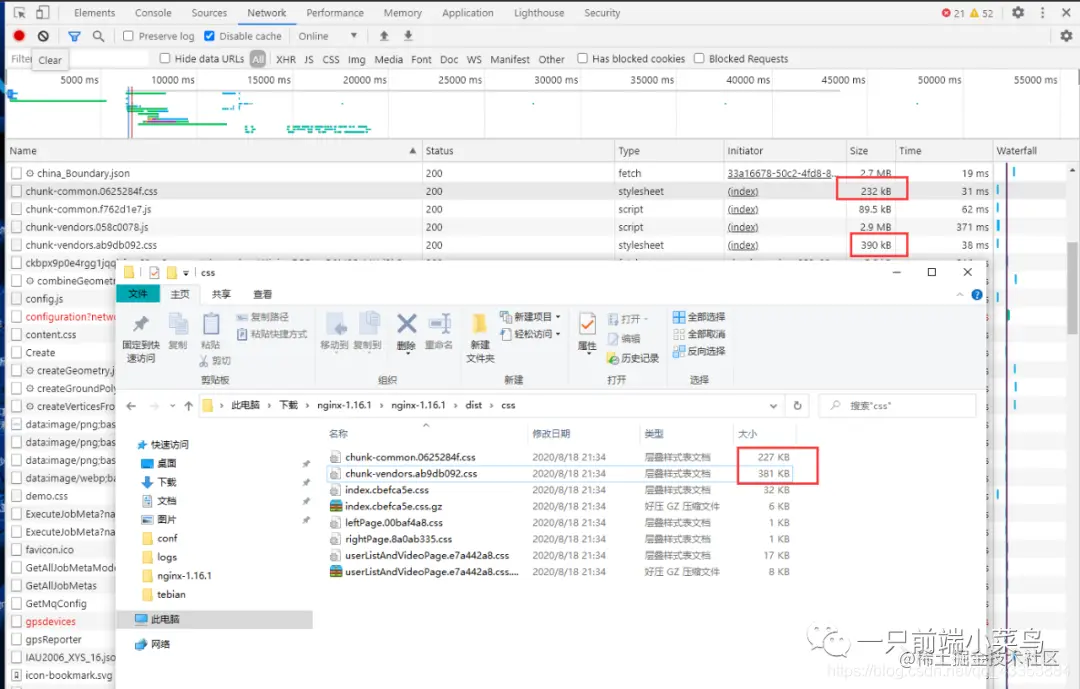
Task: Tick checkbox beside chunk-vendors.058c0078.js request
Action: 17,227
